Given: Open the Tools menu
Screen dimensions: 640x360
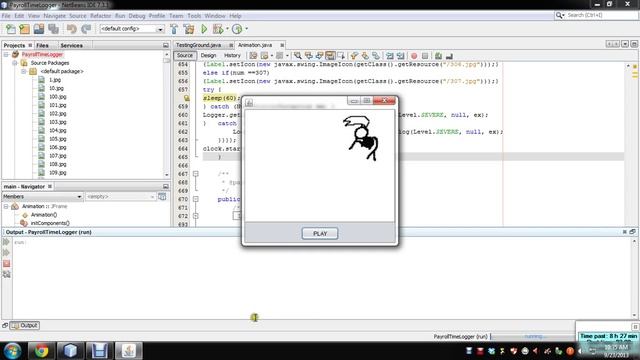Looking at the screenshot, I should pyautogui.click(x=194, y=16).
